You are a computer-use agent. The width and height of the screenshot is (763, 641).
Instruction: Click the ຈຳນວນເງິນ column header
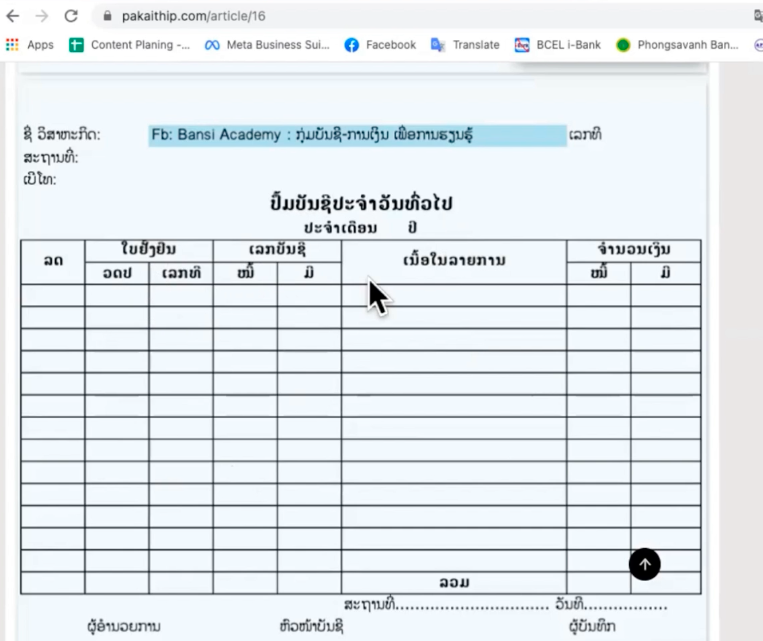634,250
